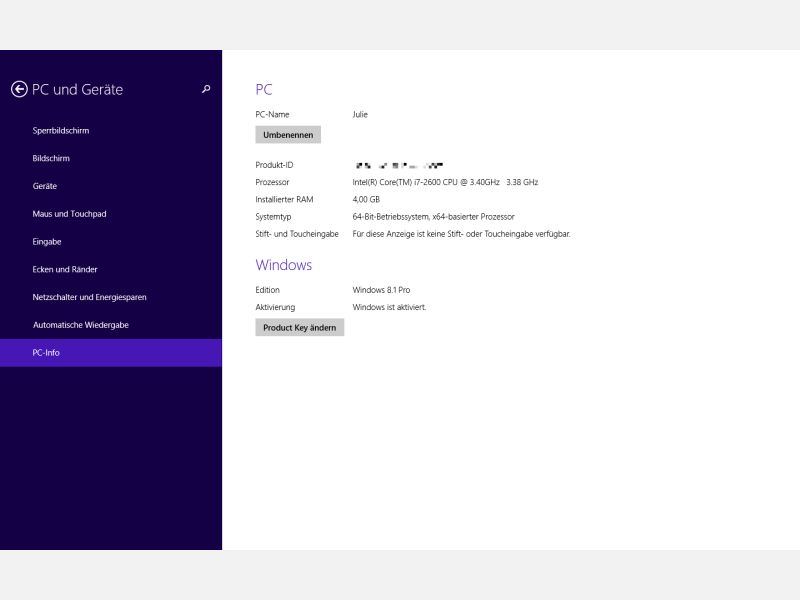Open the Geräte section
The width and height of the screenshot is (800, 600).
click(x=45, y=186)
